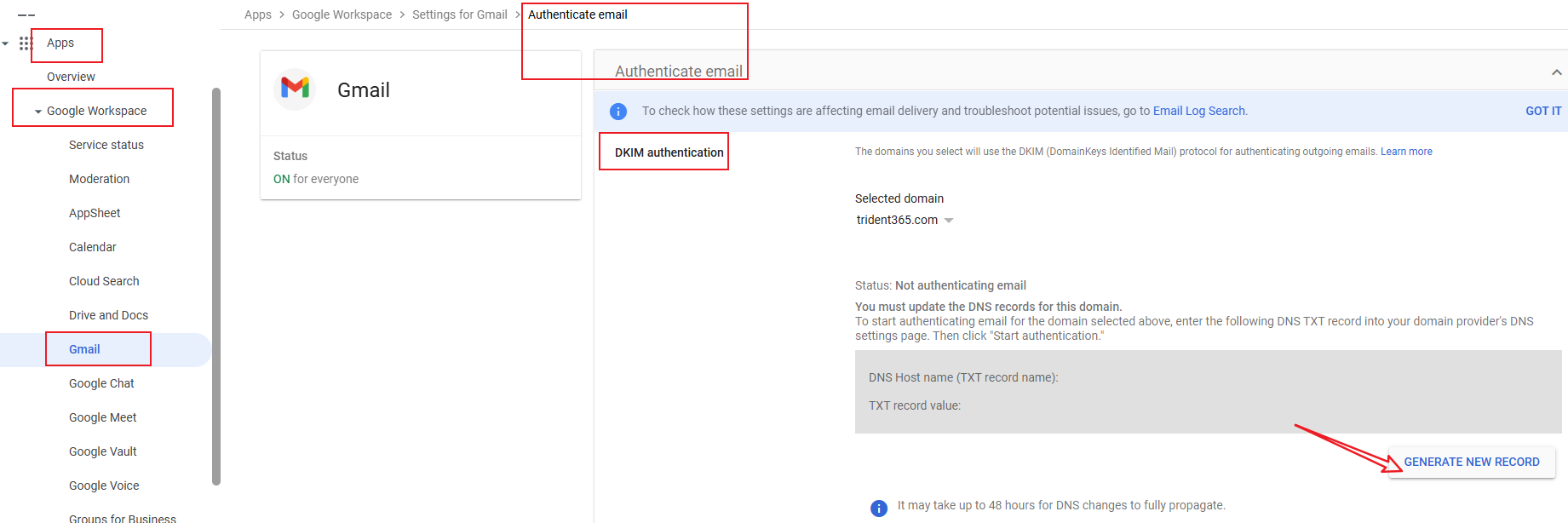Dismiss the banner with GOT IT
The width and height of the screenshot is (1568, 523).
click(x=1542, y=111)
